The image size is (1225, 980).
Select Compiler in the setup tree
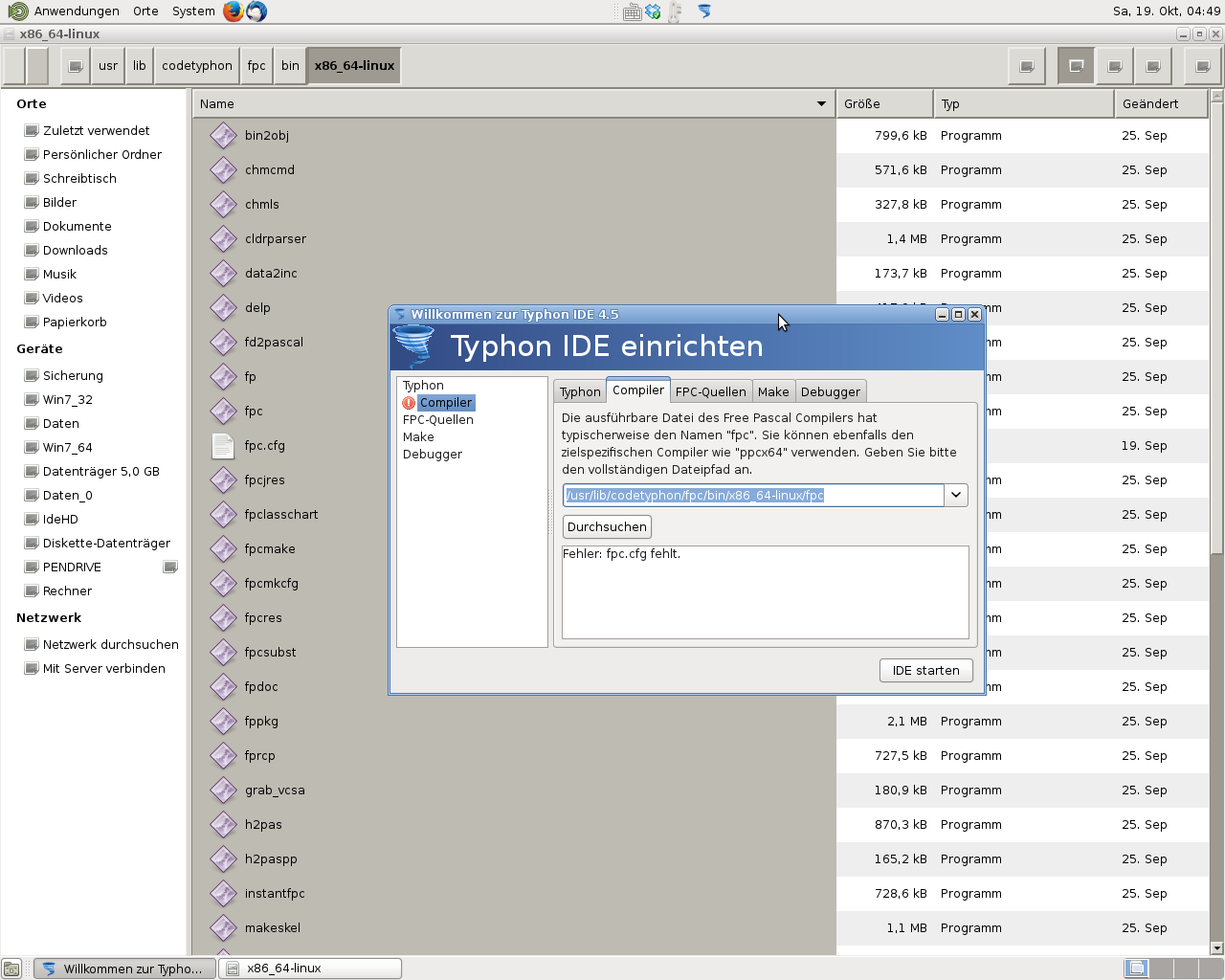[446, 403]
